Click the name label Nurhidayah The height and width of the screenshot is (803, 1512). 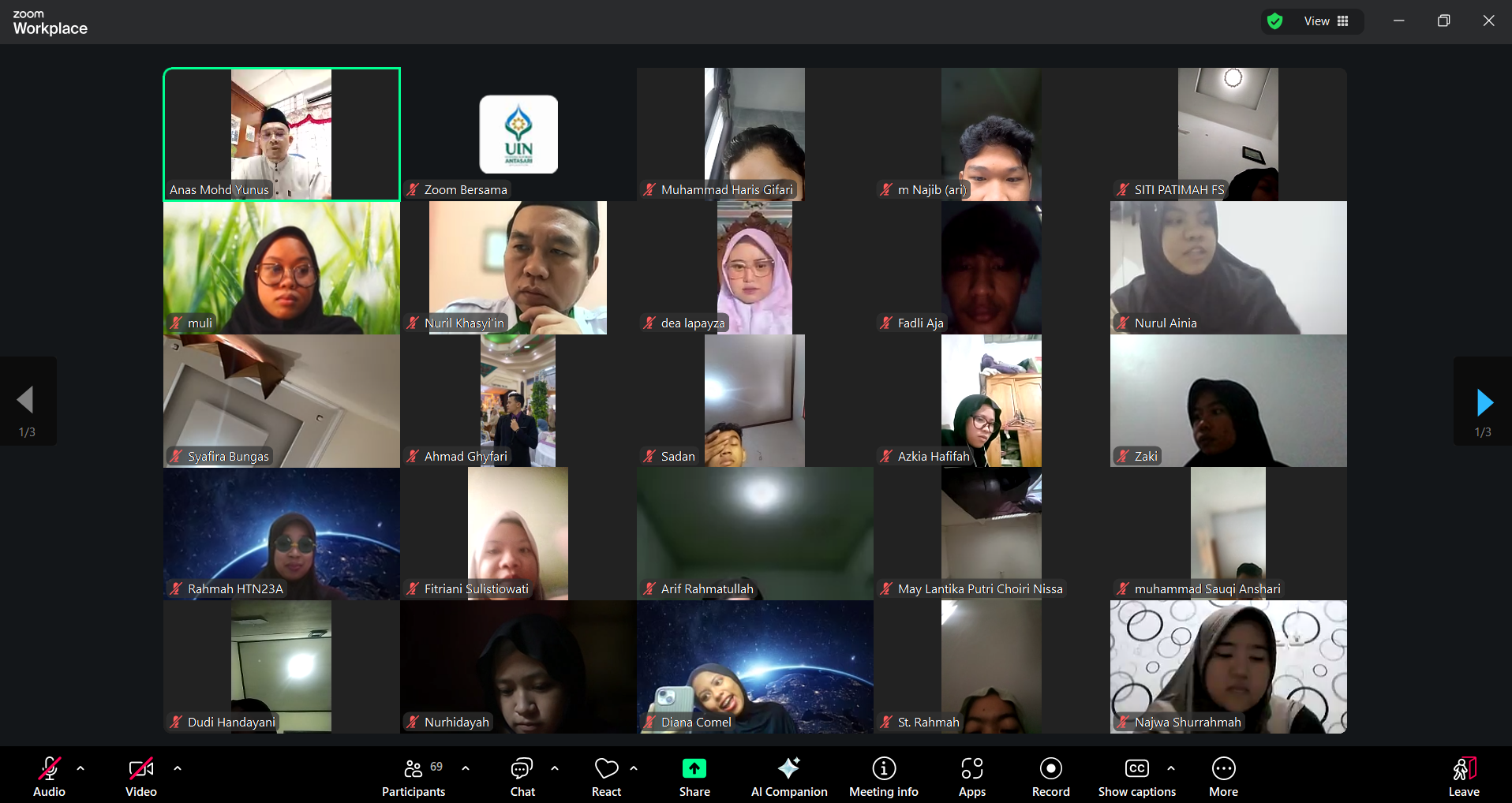(456, 722)
